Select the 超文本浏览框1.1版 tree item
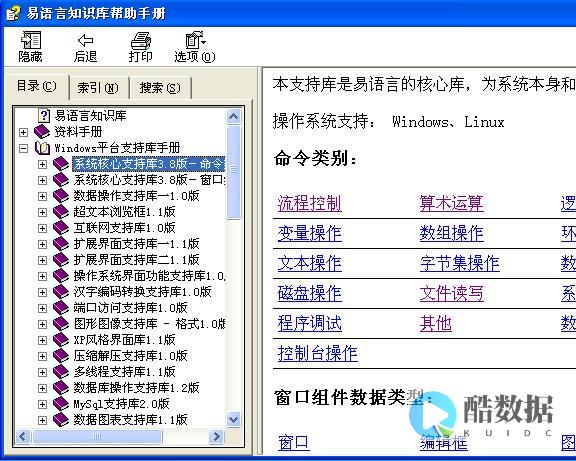The height and width of the screenshot is (461, 576). pyautogui.click(x=124, y=212)
